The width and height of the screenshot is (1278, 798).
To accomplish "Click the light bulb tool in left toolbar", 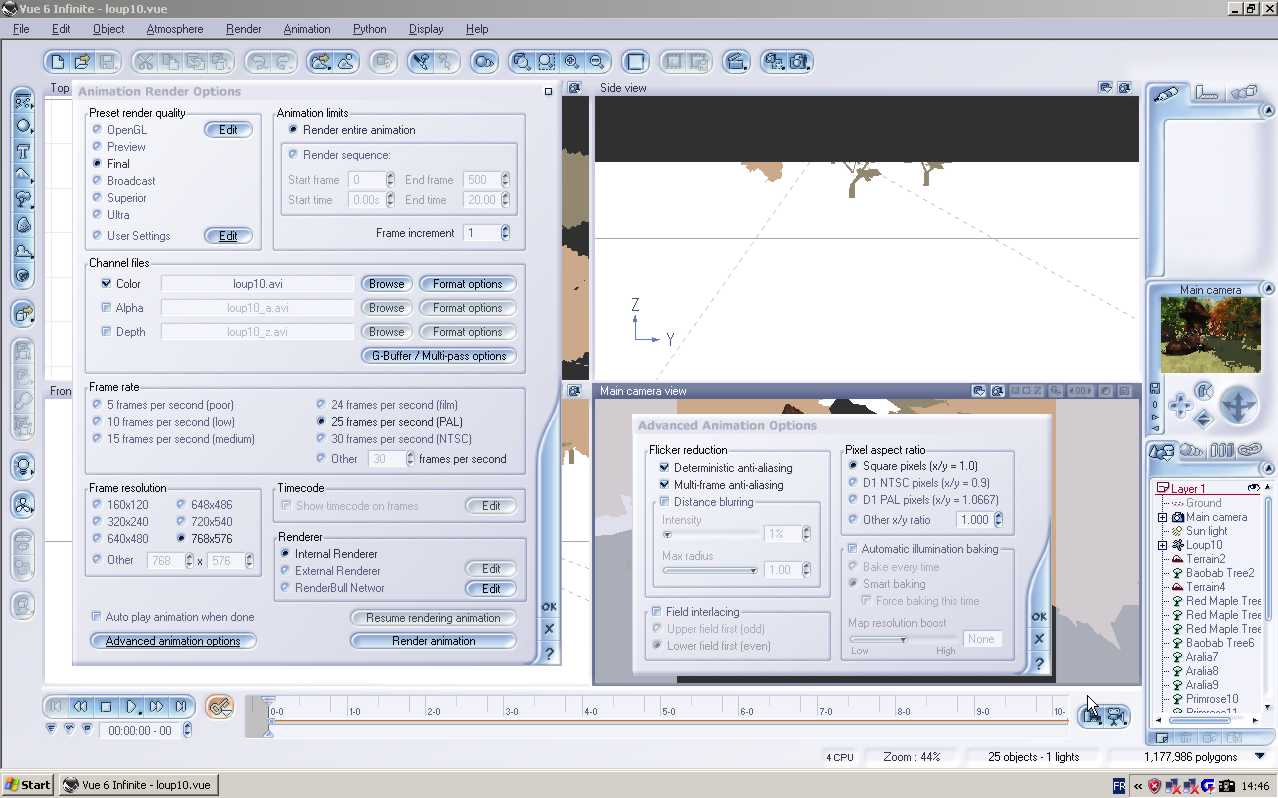I will tap(23, 467).
